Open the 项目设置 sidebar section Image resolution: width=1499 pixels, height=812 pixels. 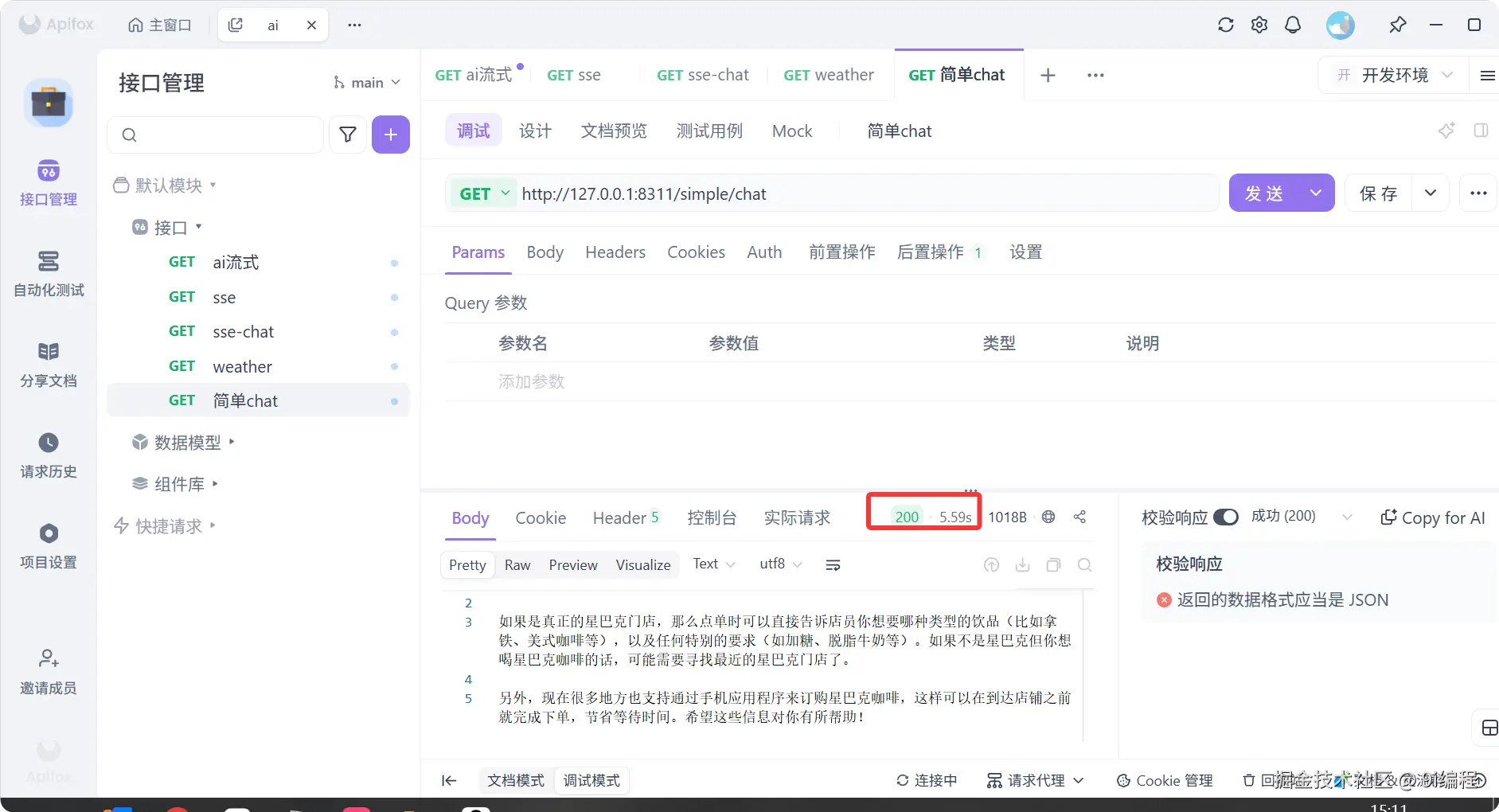tap(48, 546)
